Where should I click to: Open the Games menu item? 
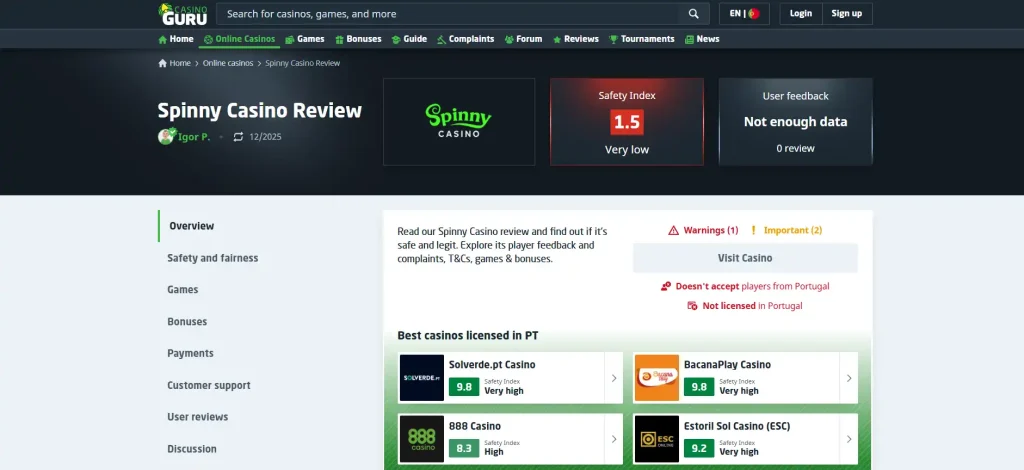point(305,39)
